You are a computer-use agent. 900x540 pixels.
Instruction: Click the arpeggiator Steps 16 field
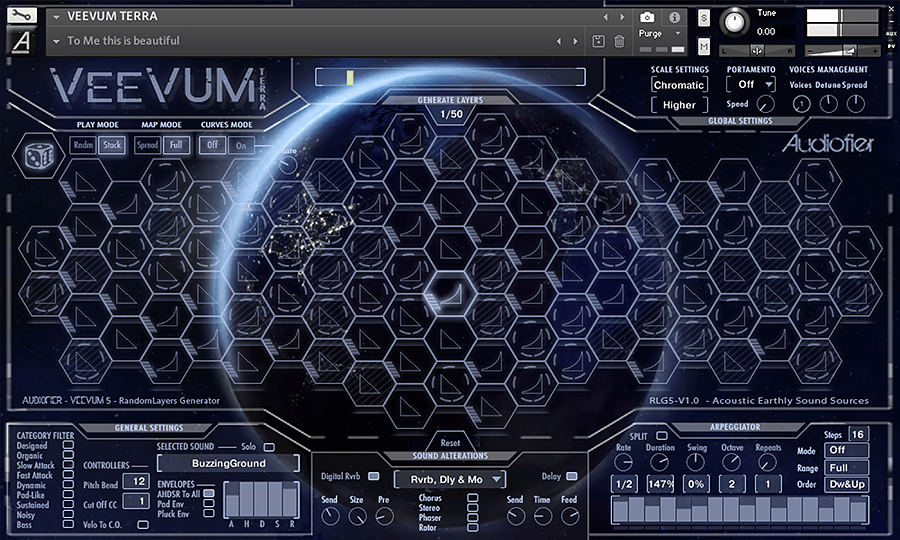click(x=858, y=434)
